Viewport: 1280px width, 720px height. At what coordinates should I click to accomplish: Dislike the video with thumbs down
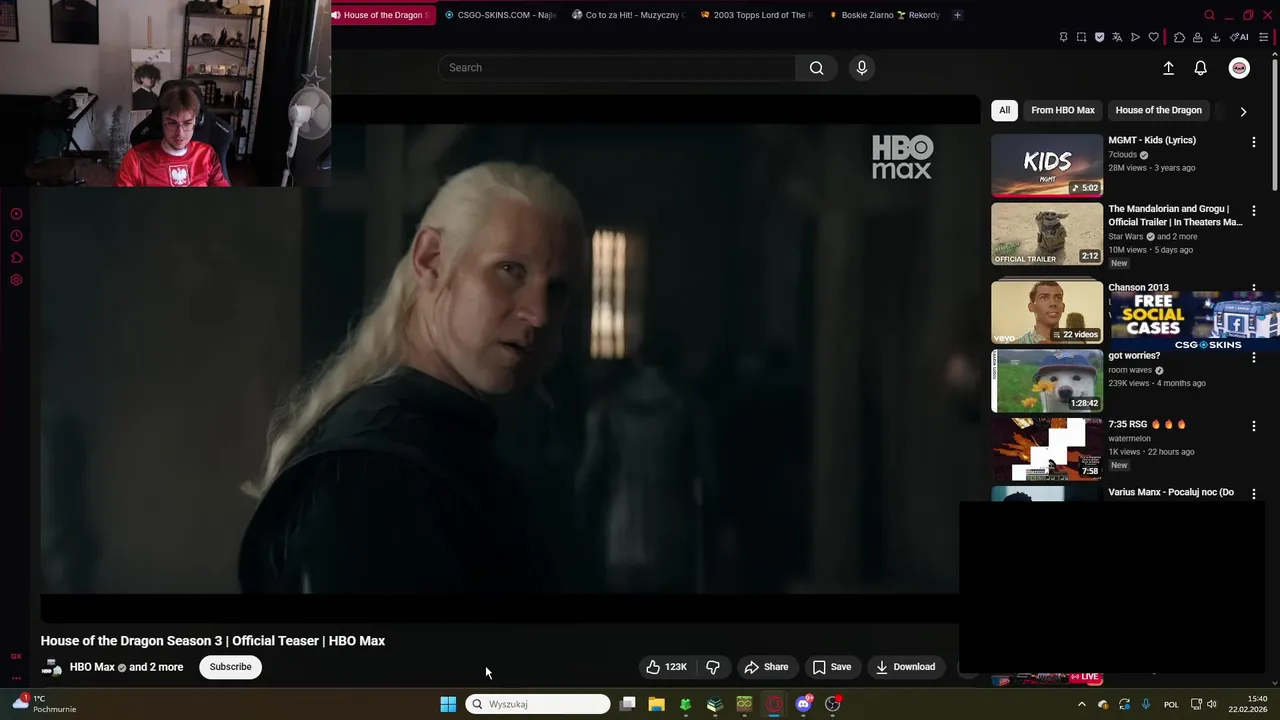[x=713, y=667]
